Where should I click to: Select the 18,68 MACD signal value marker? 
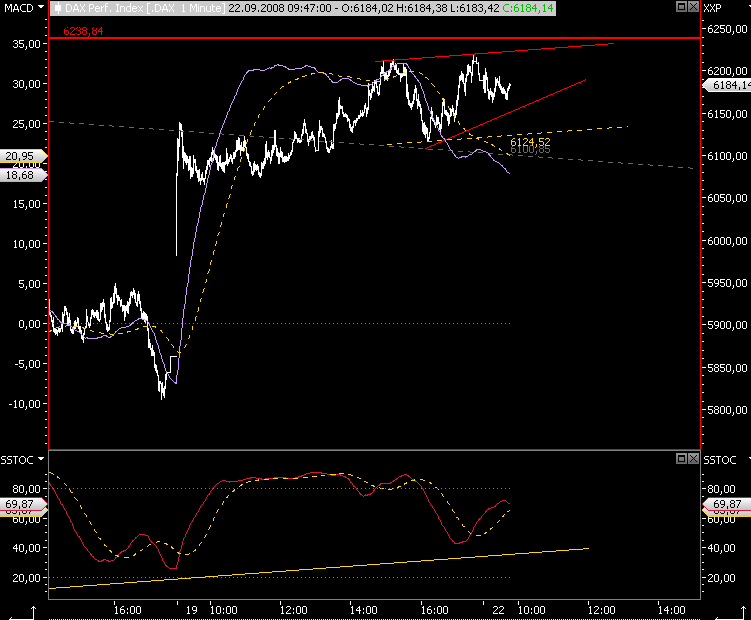23,175
